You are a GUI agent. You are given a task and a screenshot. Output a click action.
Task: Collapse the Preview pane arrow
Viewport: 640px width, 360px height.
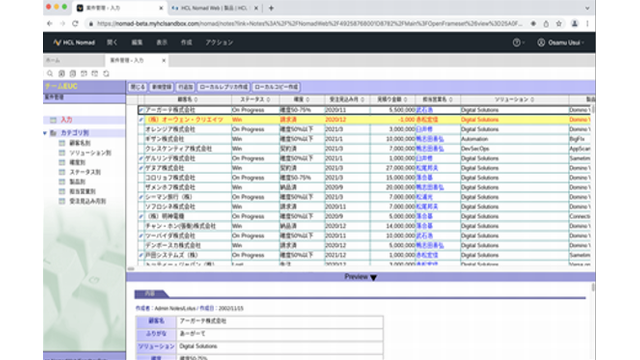373,277
